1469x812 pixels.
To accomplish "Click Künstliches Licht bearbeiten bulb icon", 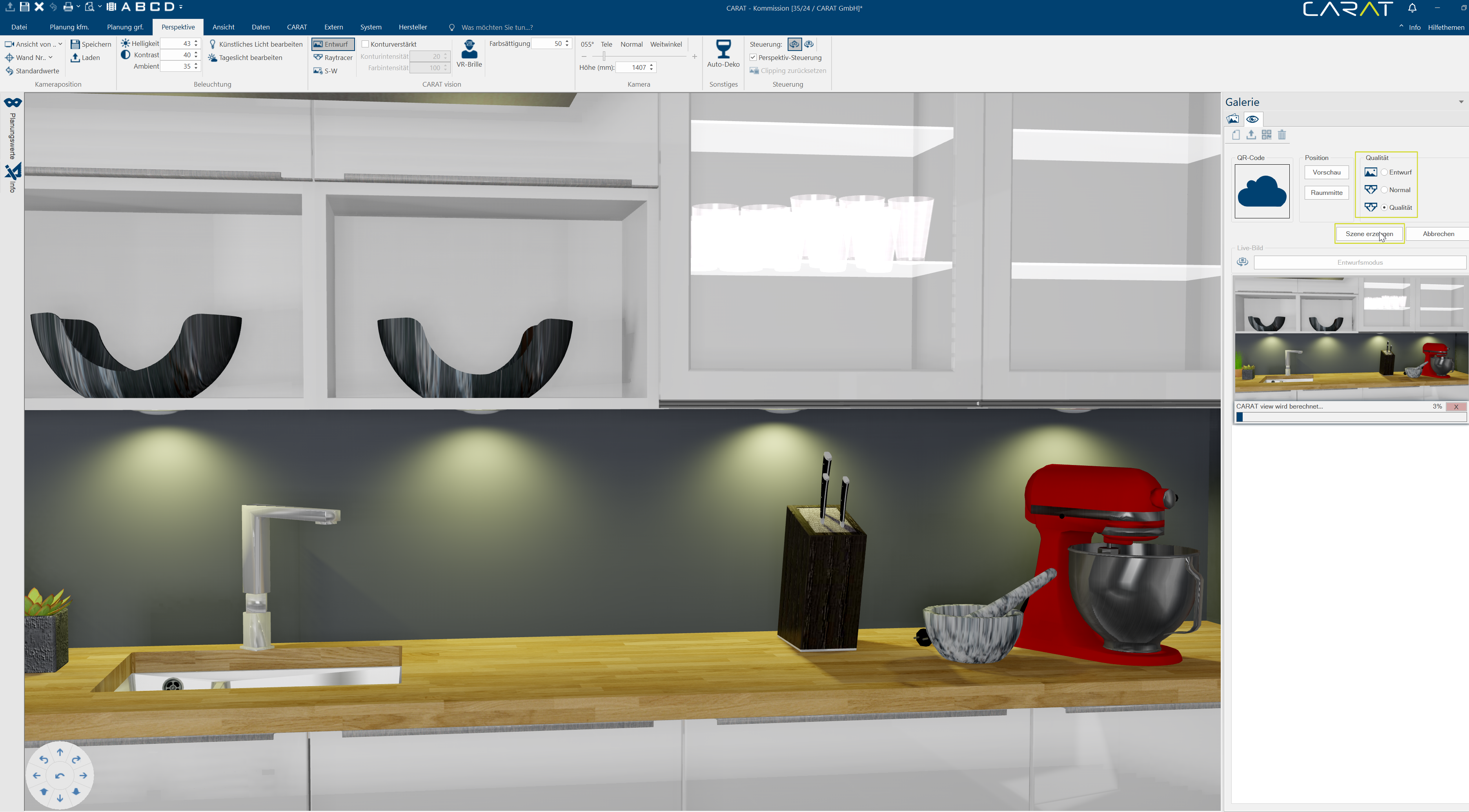I will tap(213, 44).
